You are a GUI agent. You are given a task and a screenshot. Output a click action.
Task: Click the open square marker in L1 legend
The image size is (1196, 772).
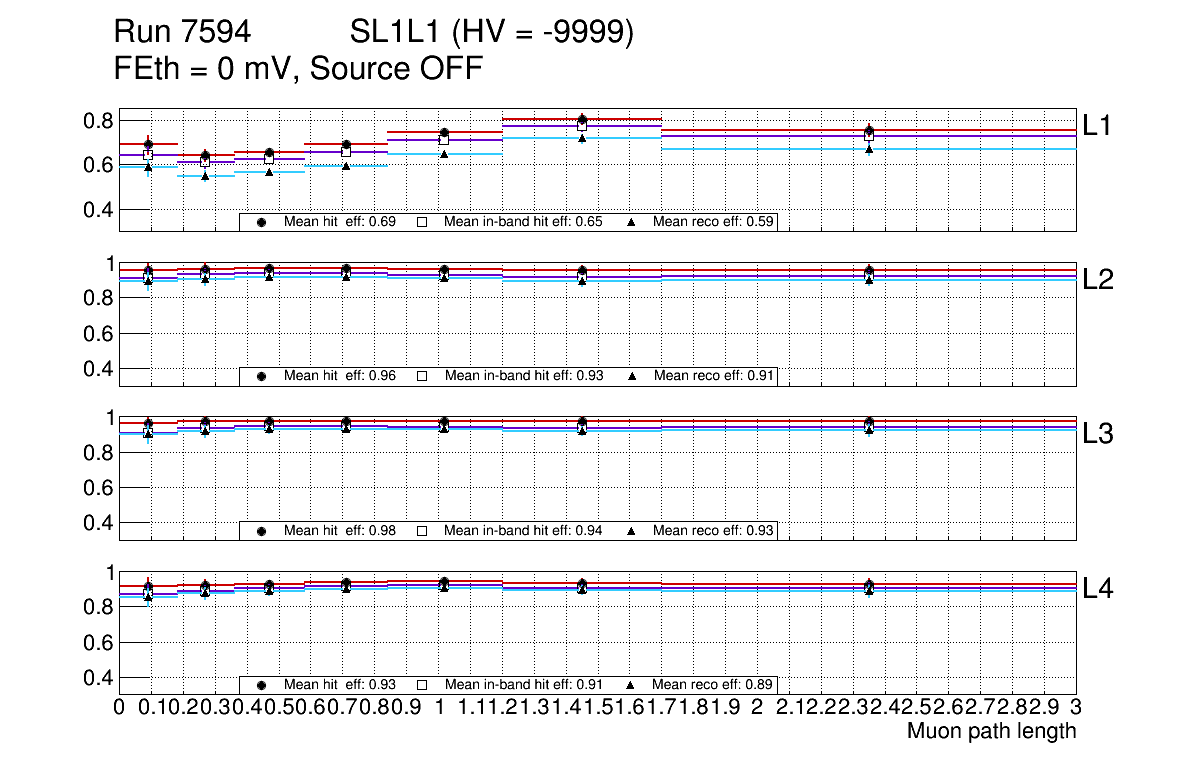pos(422,222)
